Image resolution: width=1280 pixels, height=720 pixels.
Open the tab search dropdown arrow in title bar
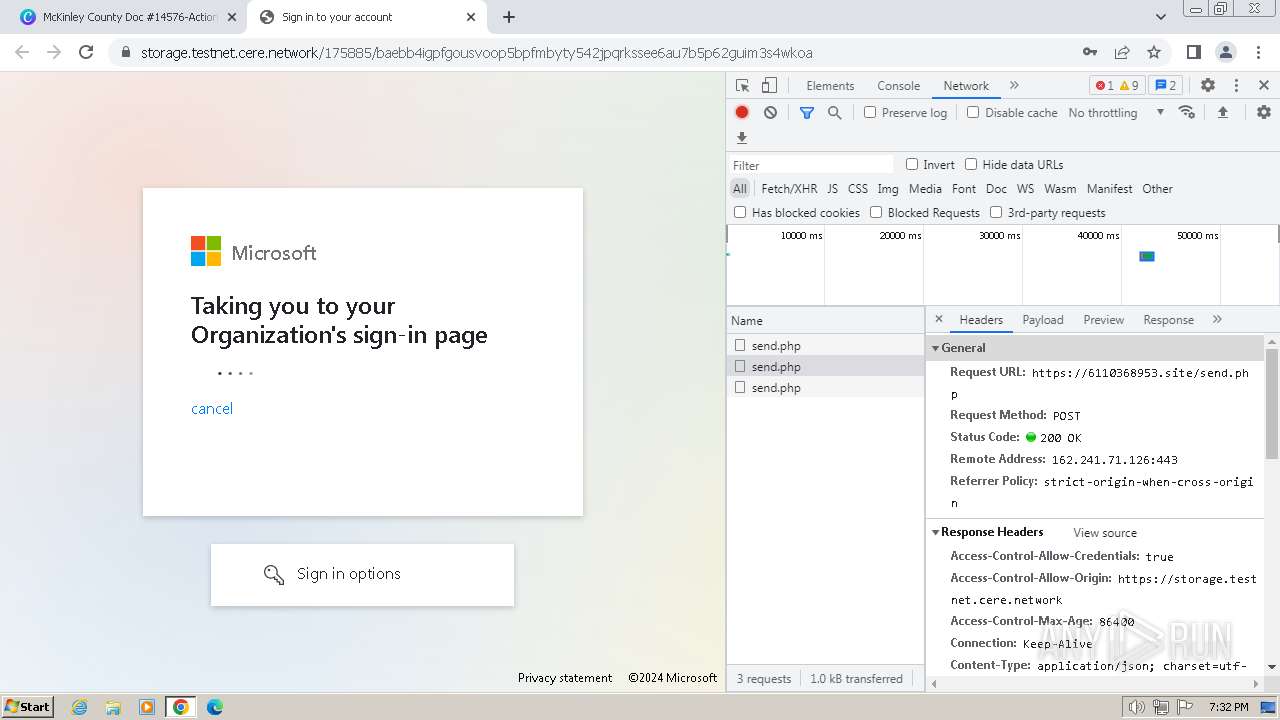(1161, 17)
